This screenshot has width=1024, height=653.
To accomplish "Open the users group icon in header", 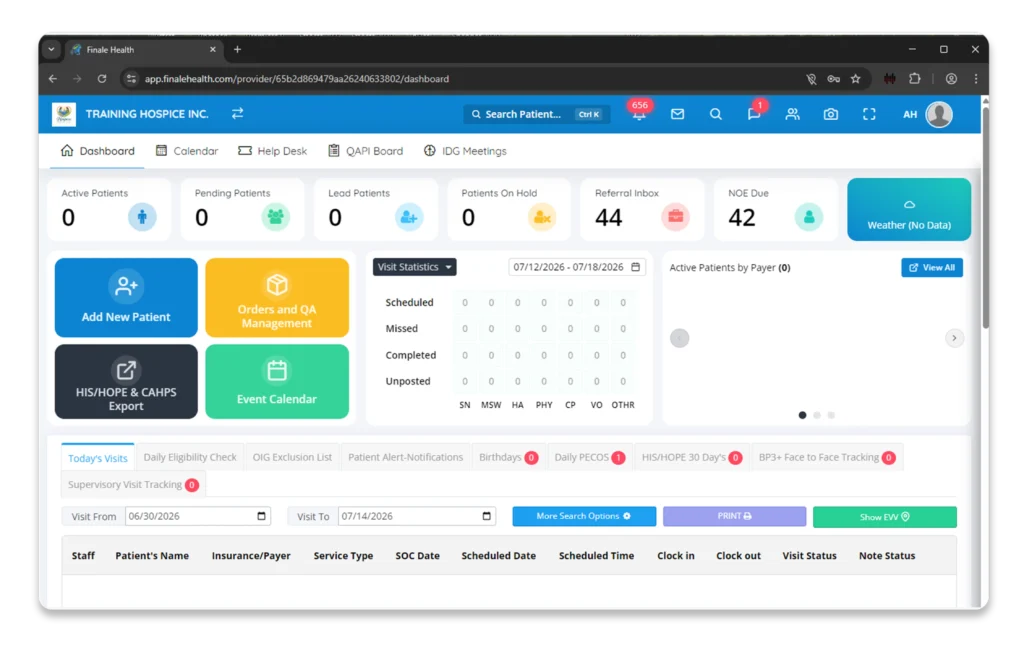I will [x=792, y=114].
